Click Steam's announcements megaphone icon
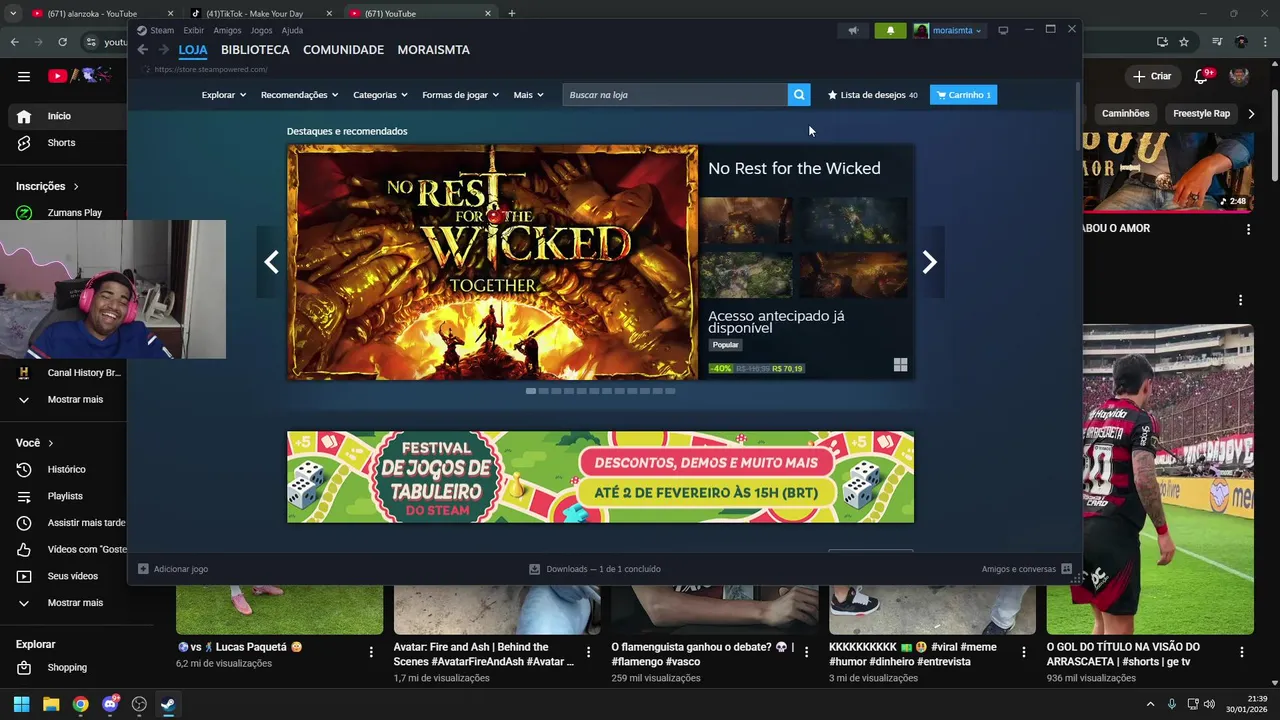This screenshot has height=720, width=1280. tap(853, 30)
